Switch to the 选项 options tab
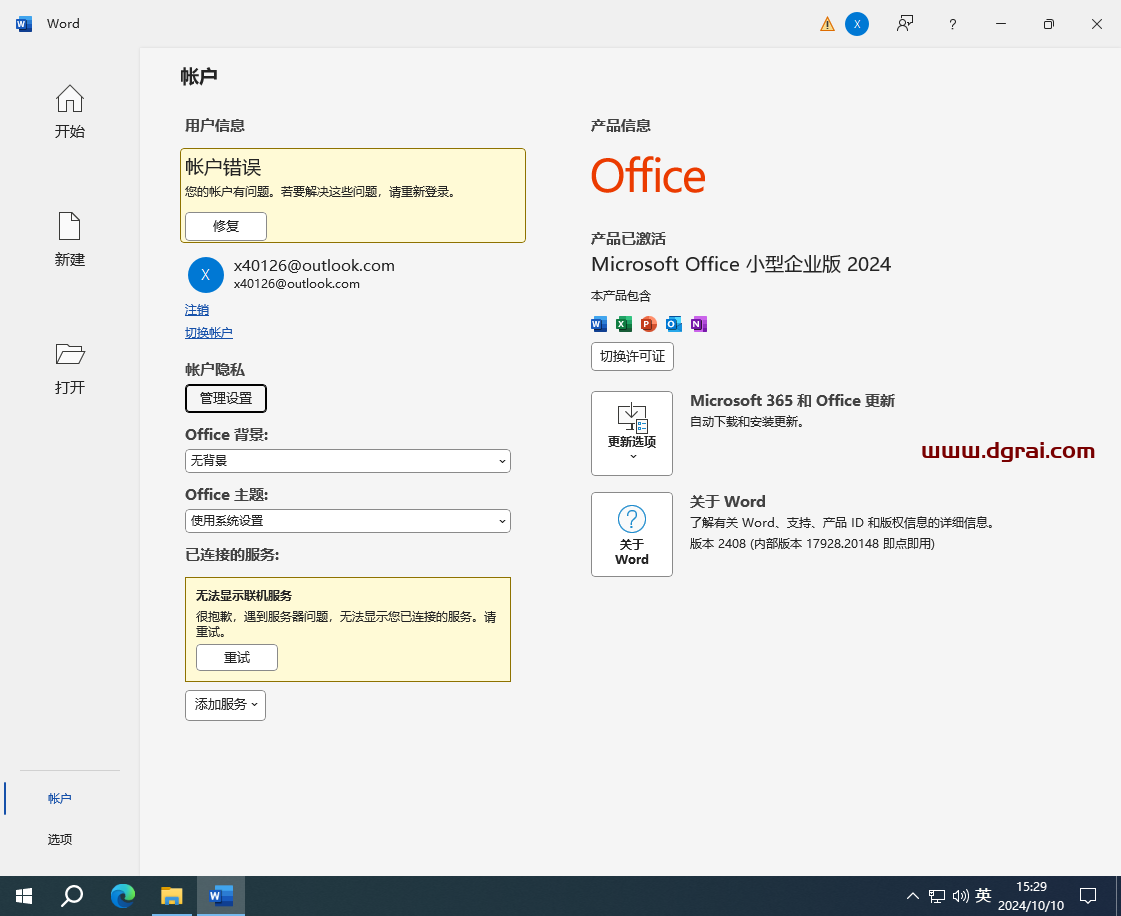The width and height of the screenshot is (1121, 916). pos(60,839)
